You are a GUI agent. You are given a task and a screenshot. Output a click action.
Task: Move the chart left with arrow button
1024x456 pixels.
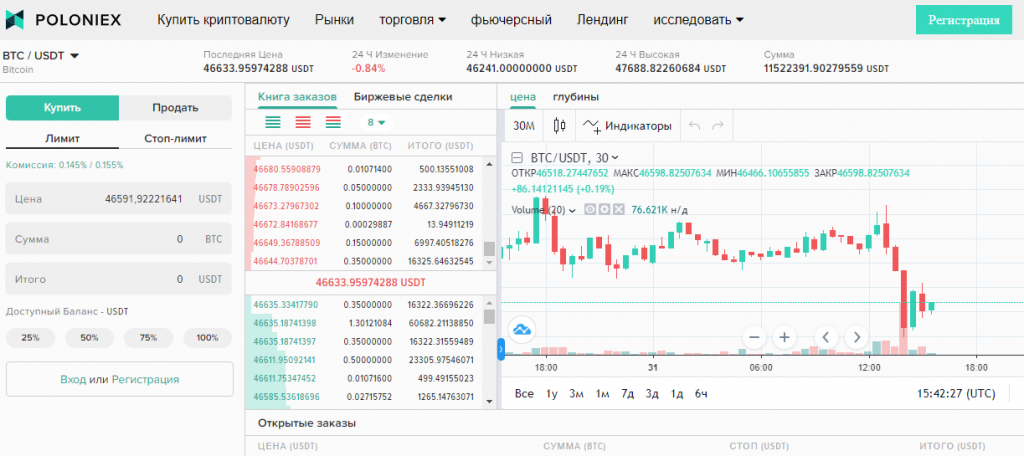(826, 337)
